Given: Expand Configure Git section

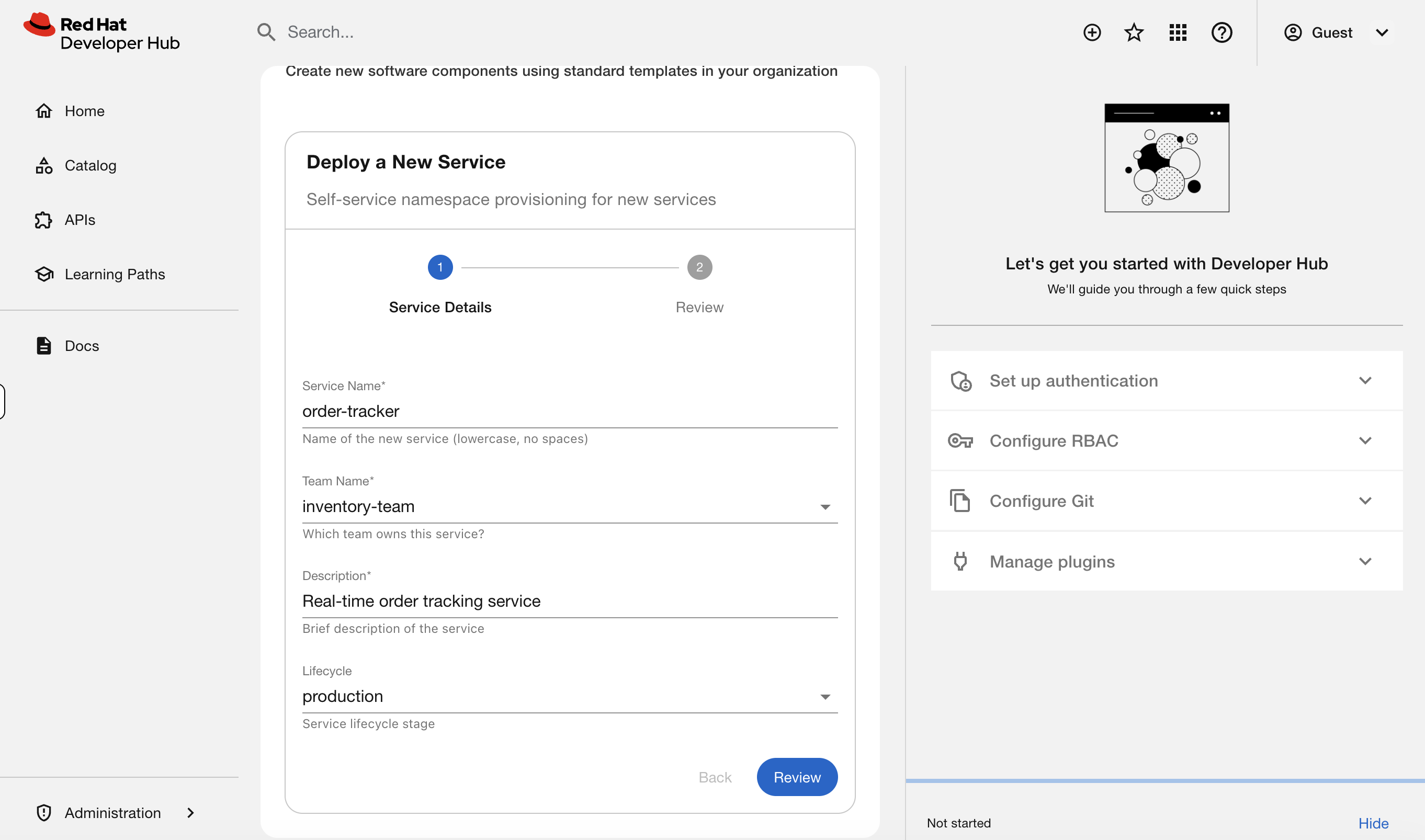Looking at the screenshot, I should [x=1166, y=501].
